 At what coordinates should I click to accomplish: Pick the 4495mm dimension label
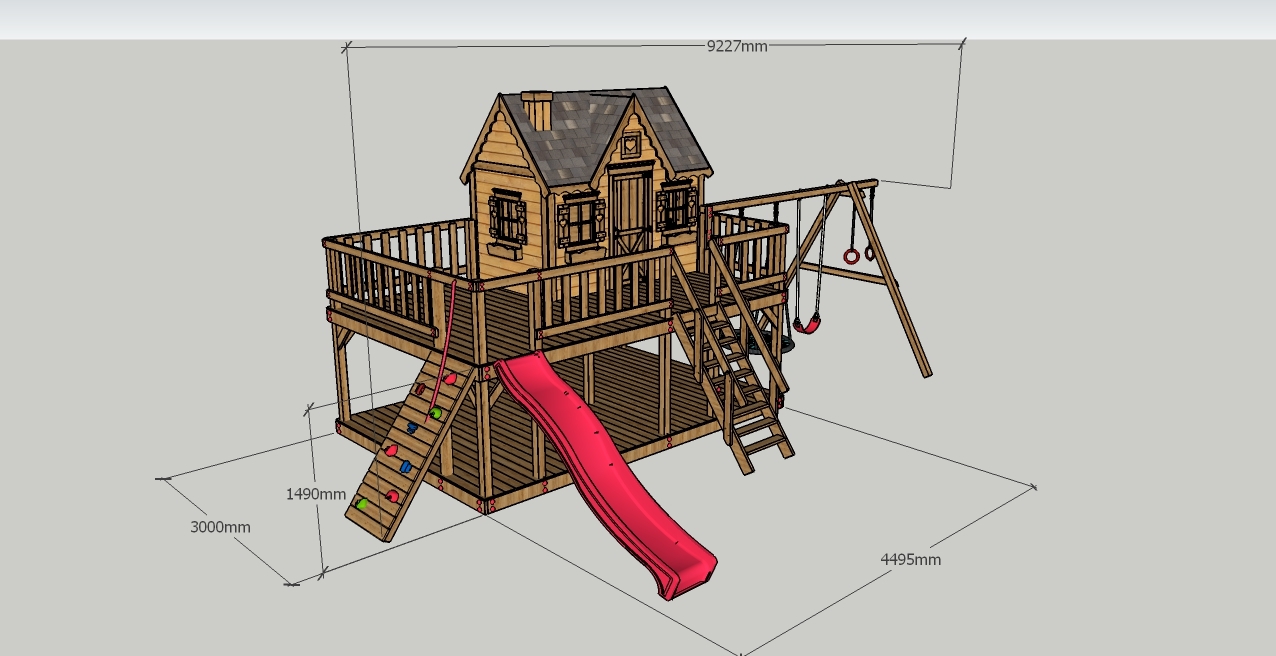[911, 560]
